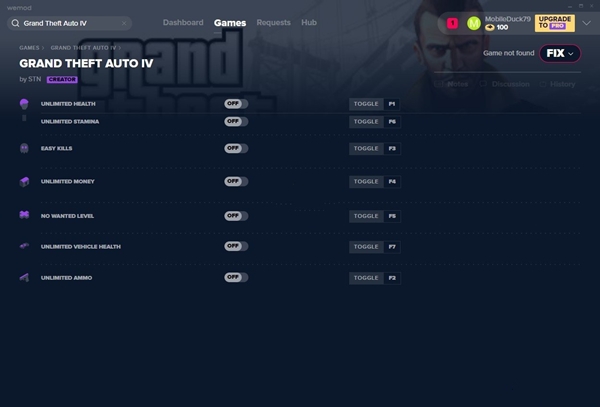600x407 pixels.
Task: Click the Grand Theft Auto IV breadcrumb
Action: coord(83,48)
